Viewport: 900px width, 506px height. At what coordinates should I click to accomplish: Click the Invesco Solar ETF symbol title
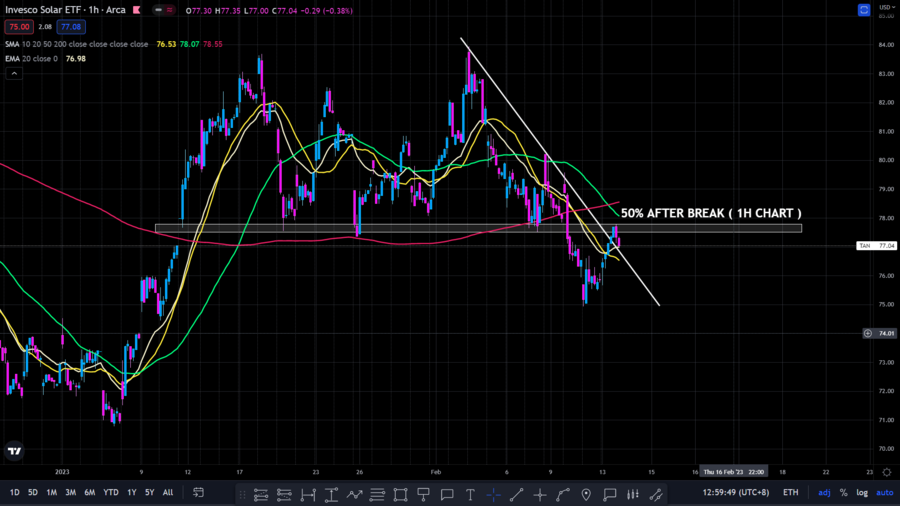click(x=65, y=10)
